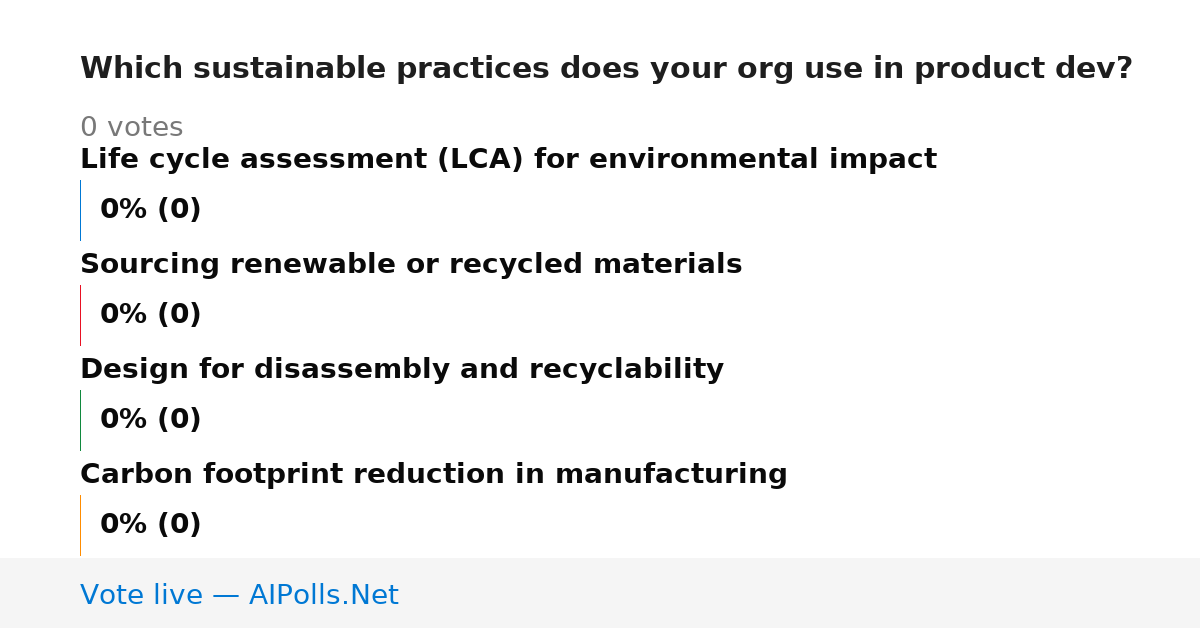The image size is (1200, 628).
Task: Click the gray footer bar area
Action: click(x=600, y=593)
